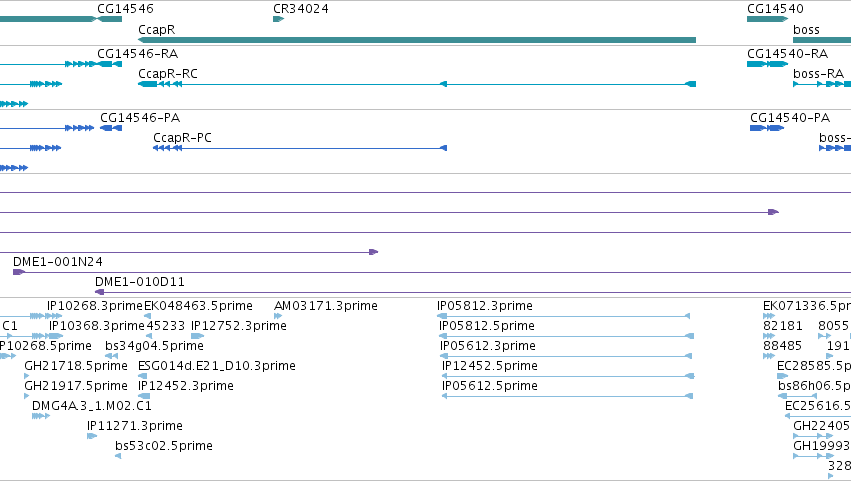This screenshot has height=481, width=851.
Task: Click the EC28585 EST label
Action: pos(814,366)
